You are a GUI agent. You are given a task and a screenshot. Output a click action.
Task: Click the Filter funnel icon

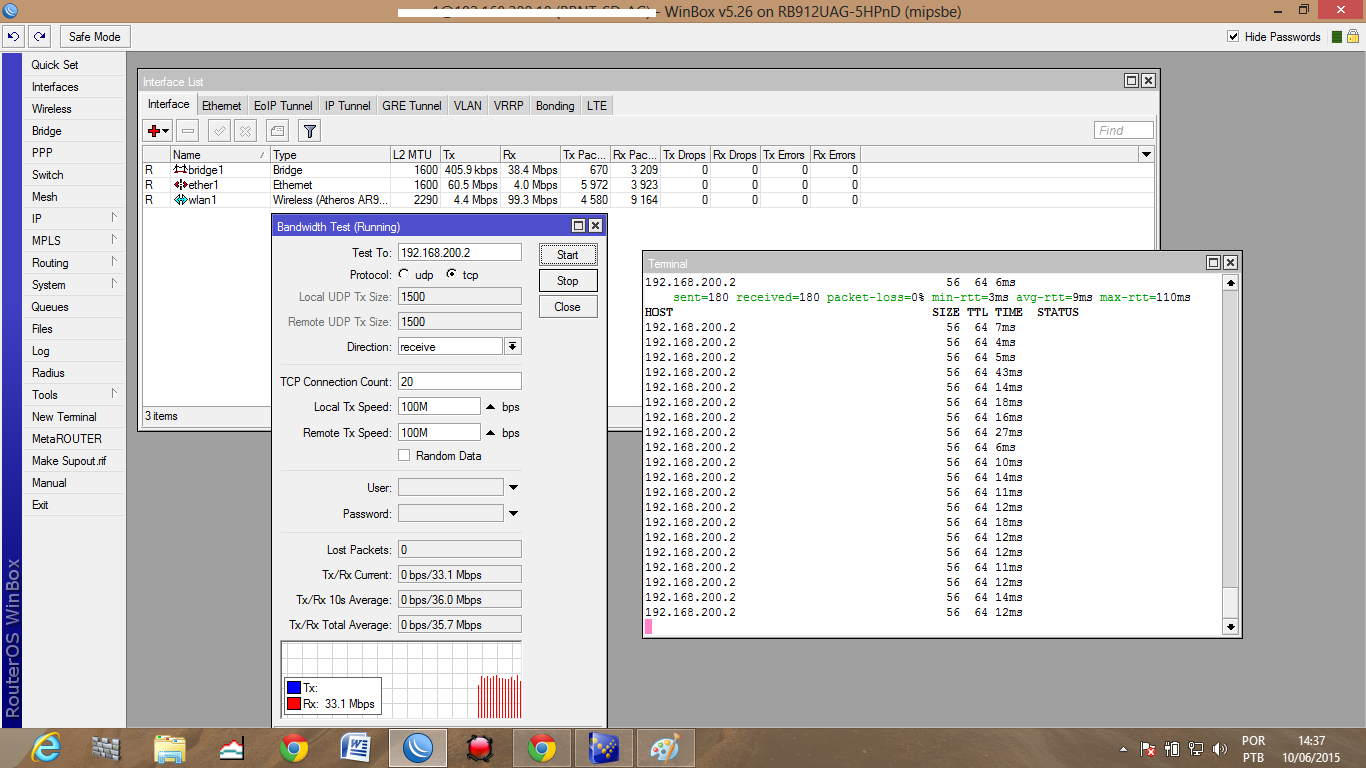pyautogui.click(x=309, y=131)
